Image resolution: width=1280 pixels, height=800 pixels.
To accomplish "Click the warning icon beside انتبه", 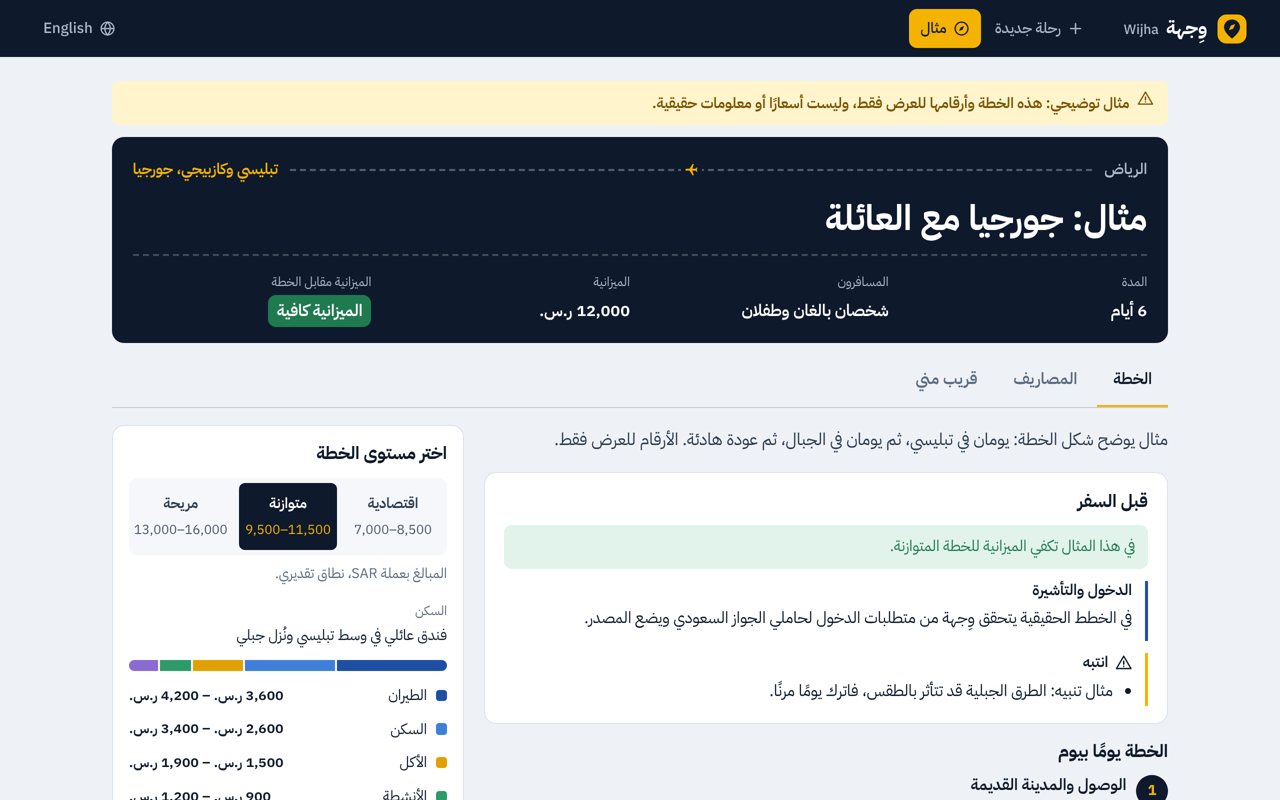I will [x=1123, y=662].
